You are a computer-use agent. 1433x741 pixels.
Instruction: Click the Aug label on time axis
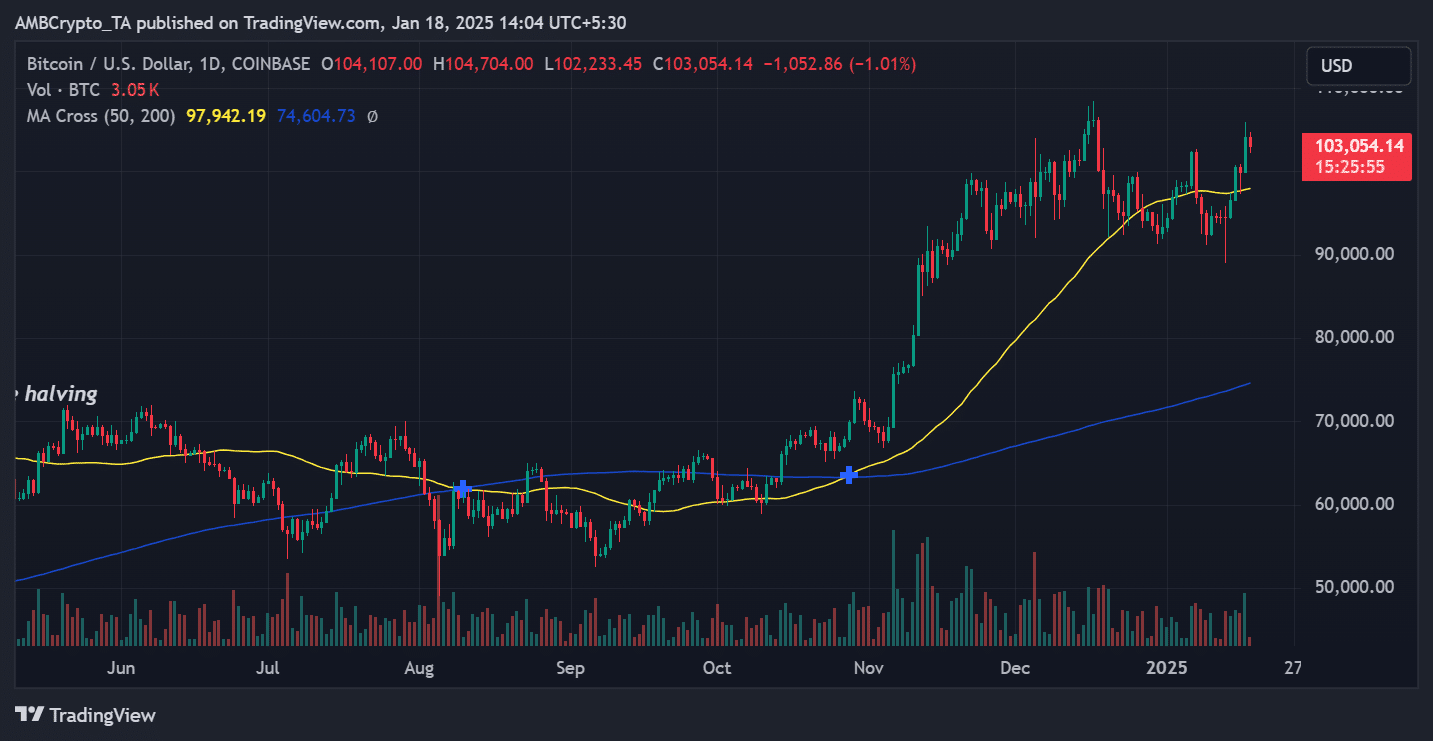[x=419, y=668]
